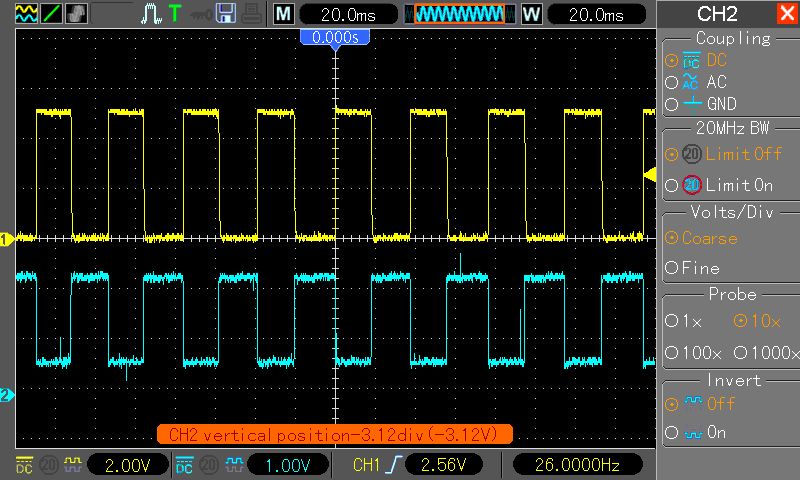The height and width of the screenshot is (480, 800).
Task: Click the green T trigger status icon
Action: tap(175, 14)
